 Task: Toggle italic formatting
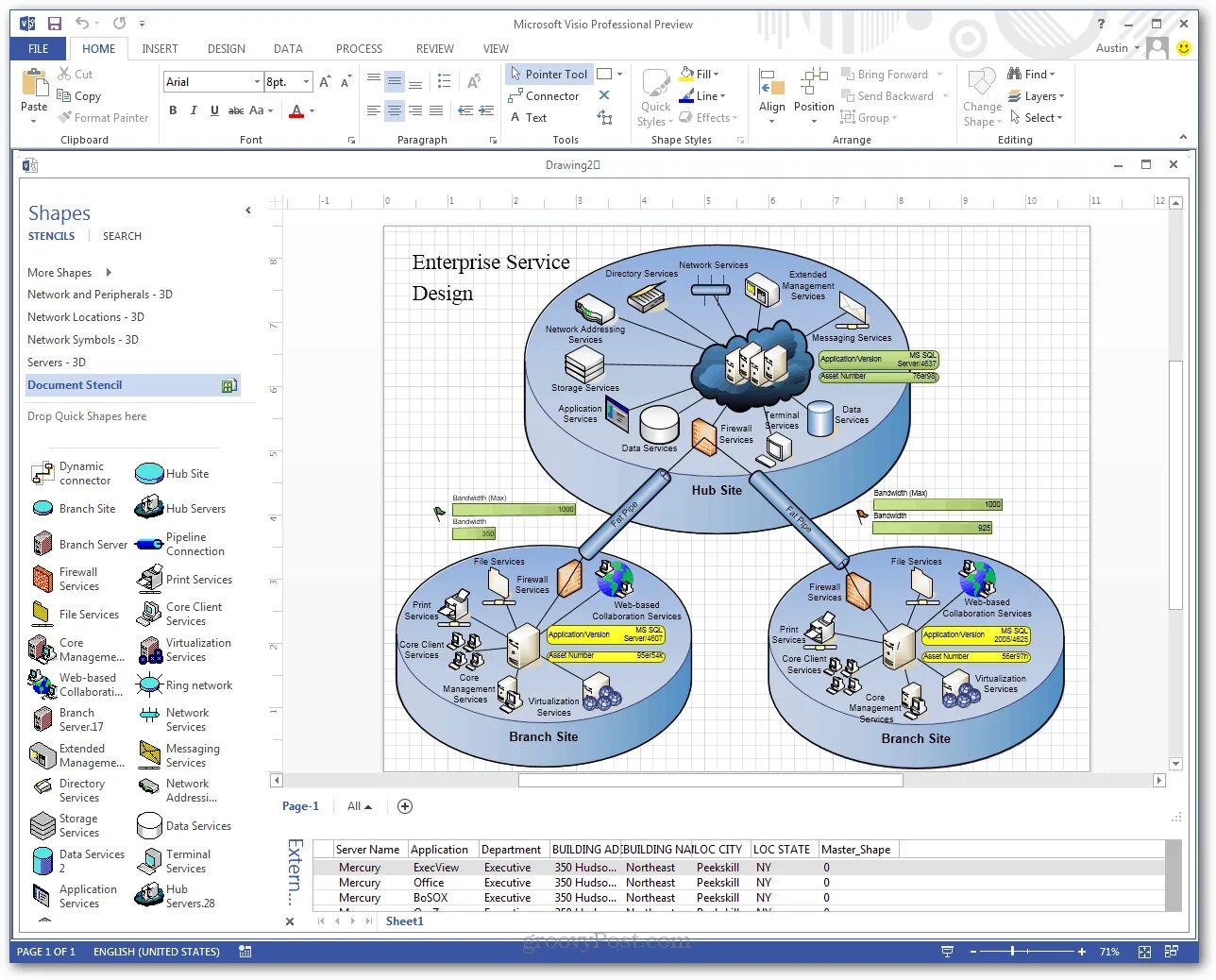tap(194, 110)
